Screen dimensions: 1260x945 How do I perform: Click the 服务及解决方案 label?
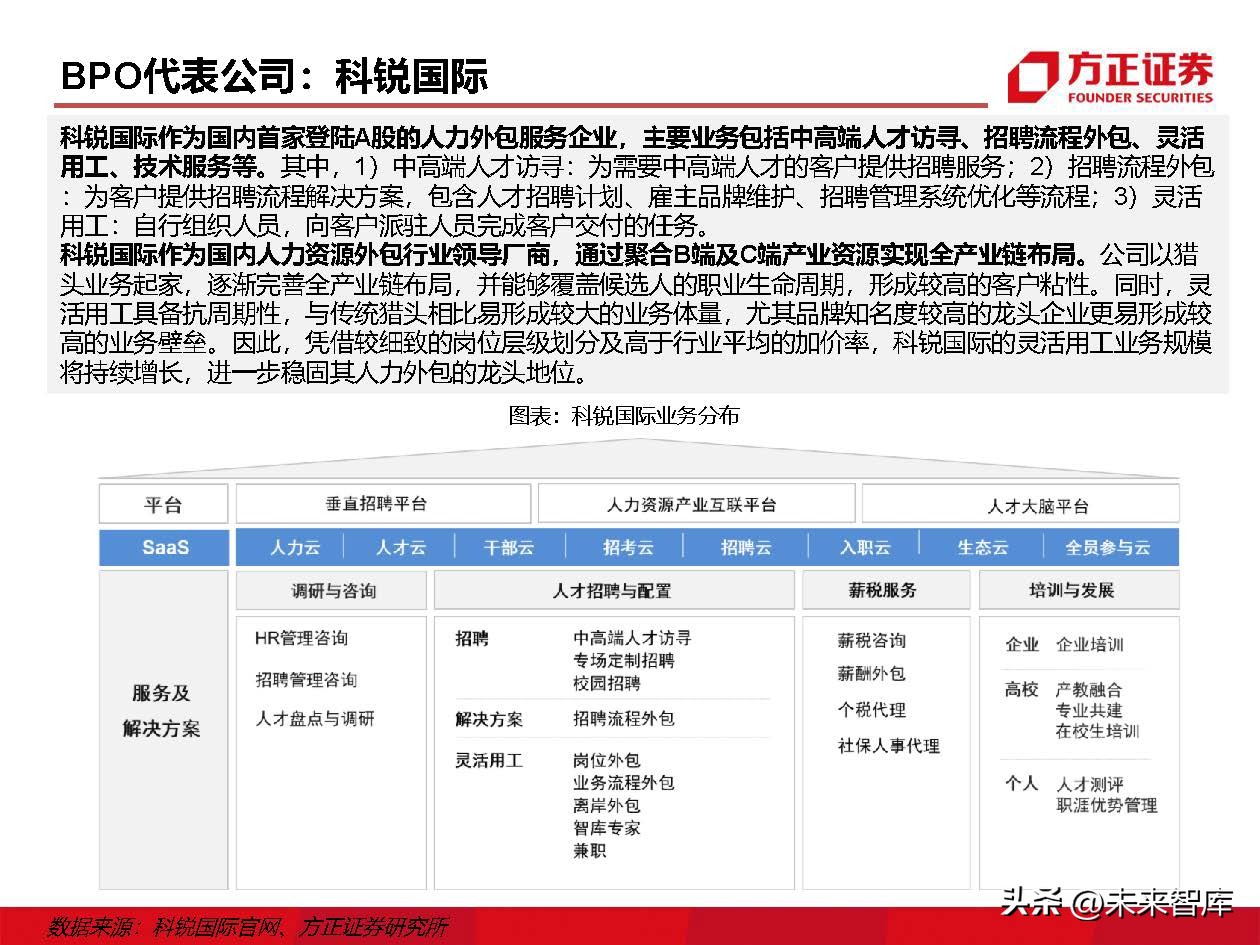click(161, 710)
